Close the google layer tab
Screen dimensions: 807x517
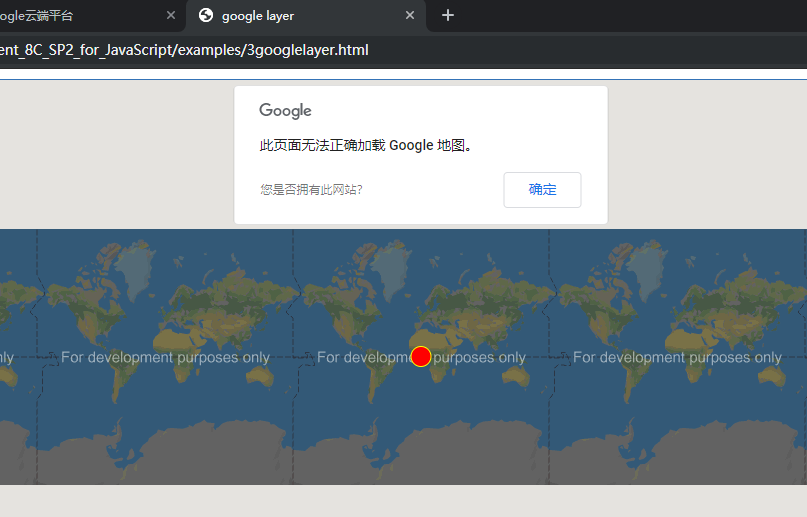410,15
